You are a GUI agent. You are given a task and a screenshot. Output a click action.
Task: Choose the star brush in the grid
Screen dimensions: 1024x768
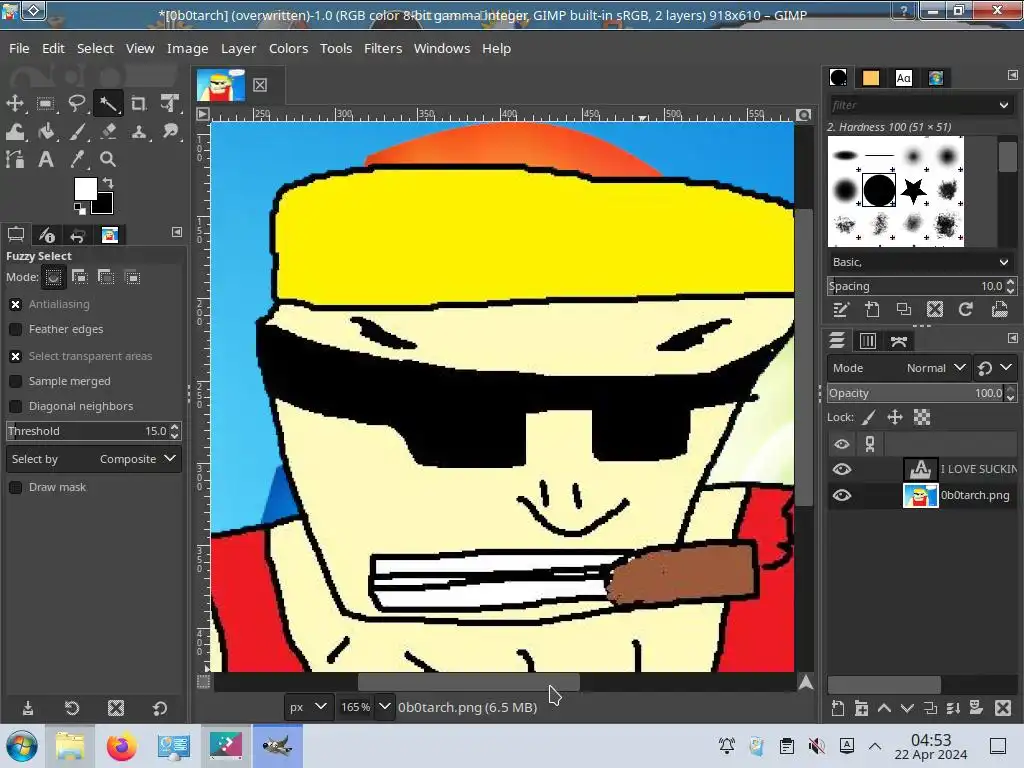(x=913, y=191)
